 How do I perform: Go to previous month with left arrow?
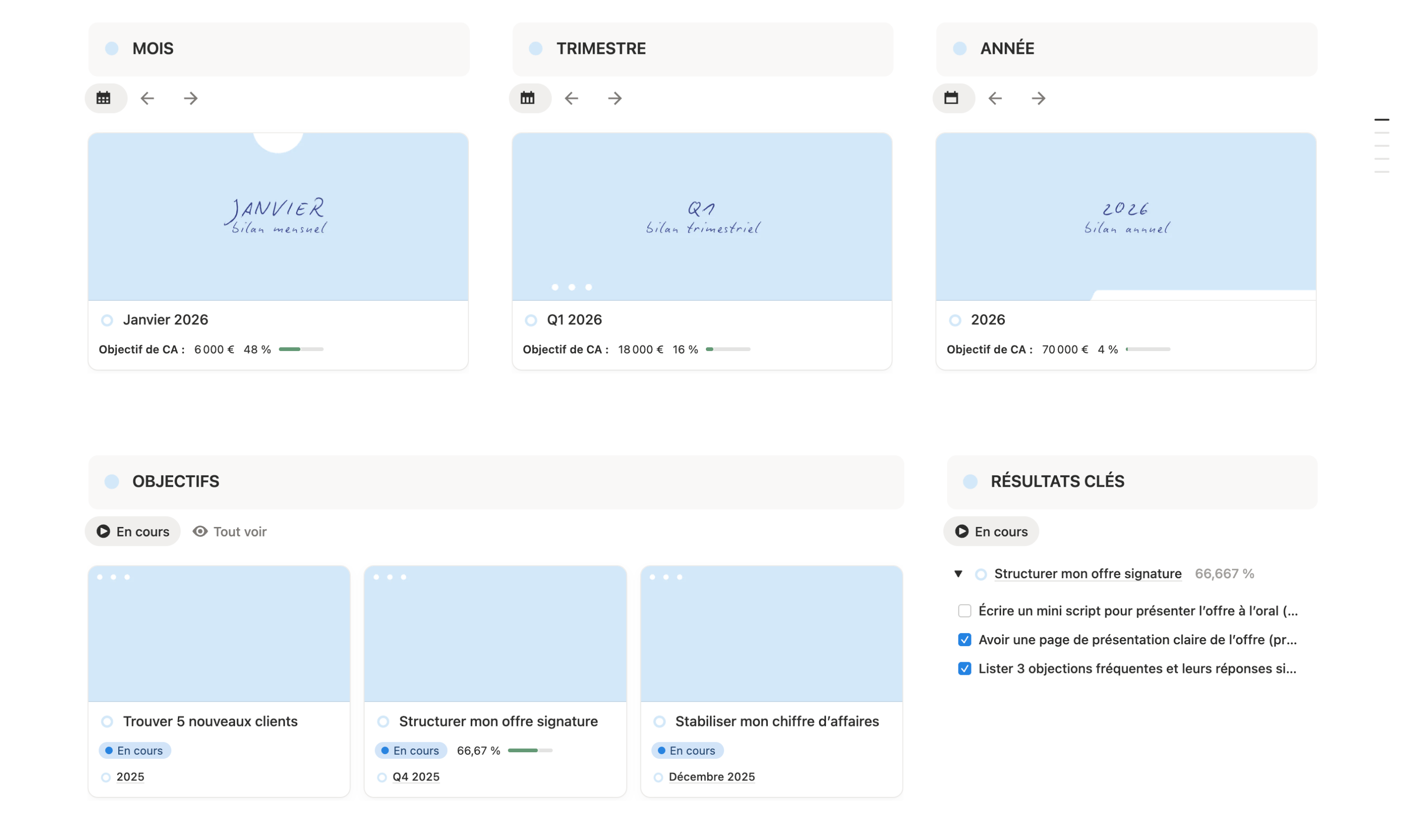147,99
